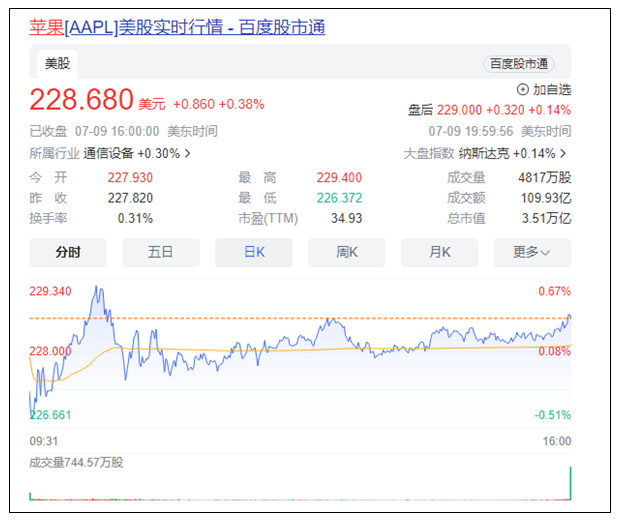Expand the chevron next to 通信设备 +0.30%
Image resolution: width=619 pixels, height=527 pixels.
[x=188, y=153]
